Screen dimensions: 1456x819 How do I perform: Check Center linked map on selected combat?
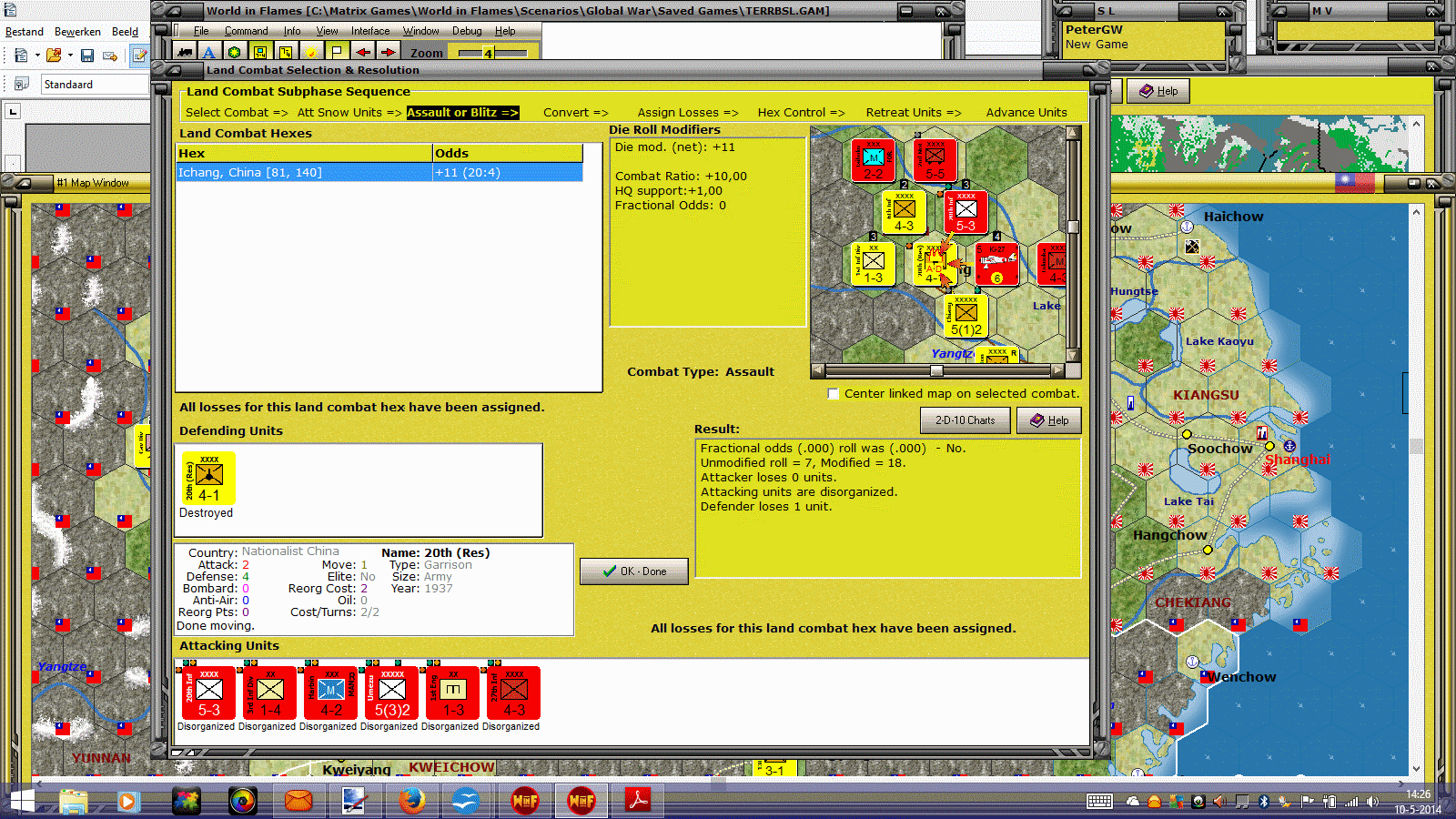tap(833, 393)
